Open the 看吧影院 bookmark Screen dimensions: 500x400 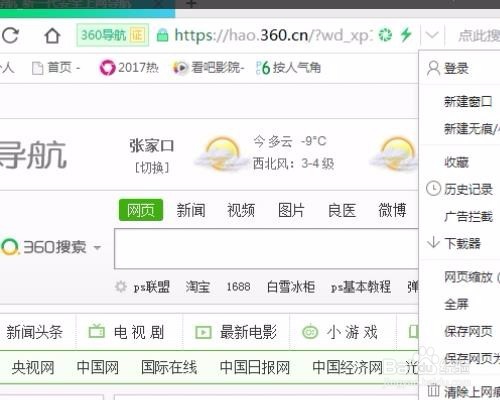pos(209,68)
